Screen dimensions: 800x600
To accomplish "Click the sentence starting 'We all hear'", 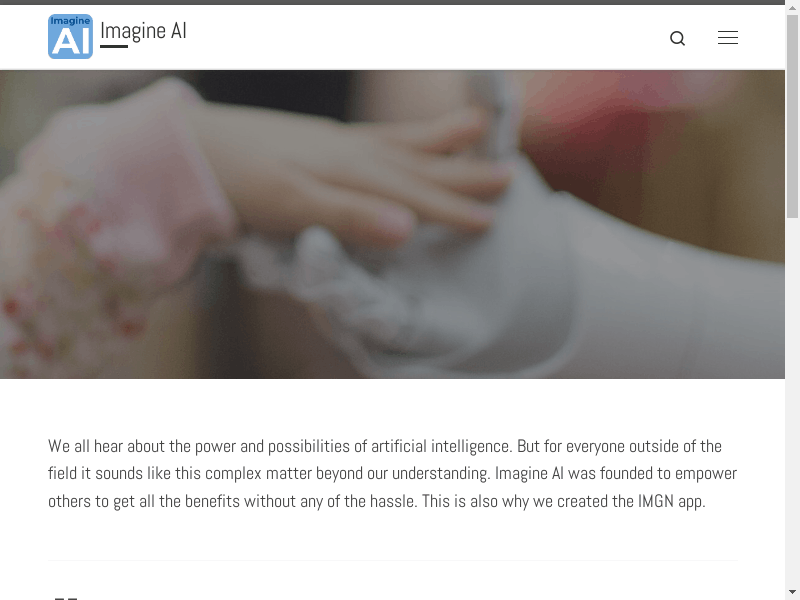I will 282,446.
